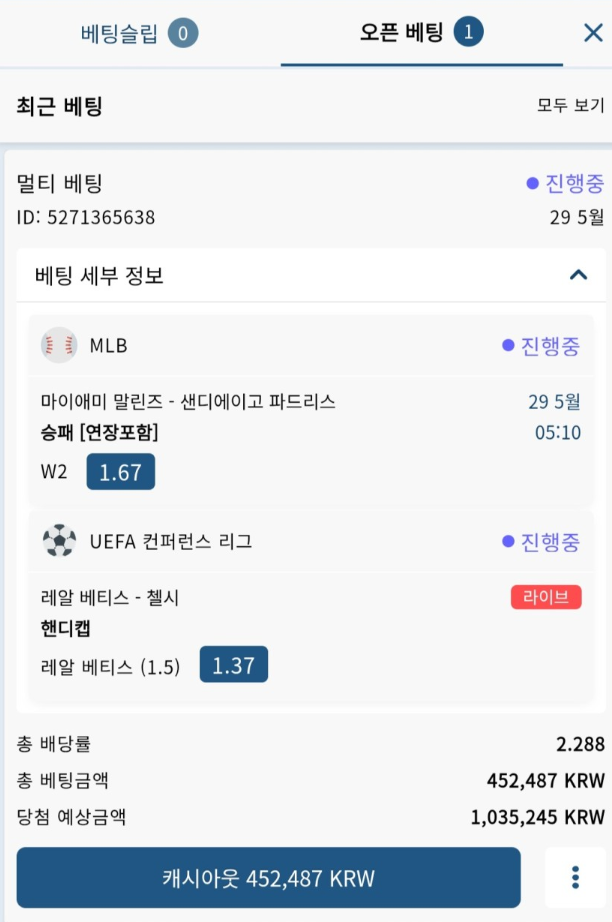Collapse 베팅 세부 정보 chevron

click(578, 275)
